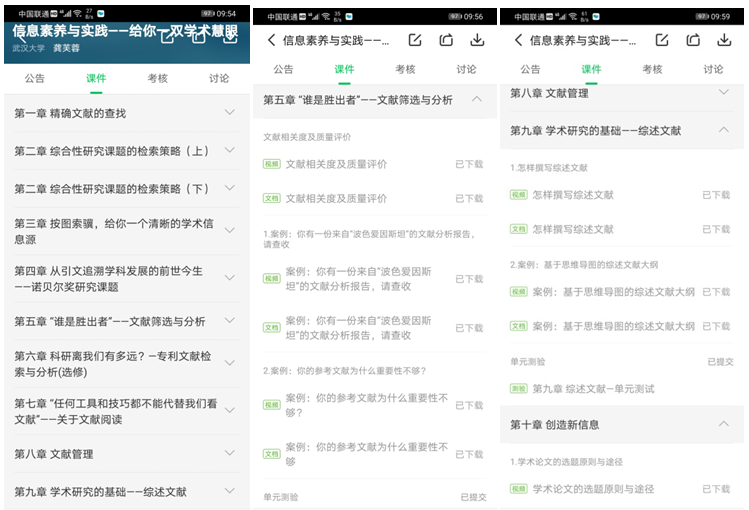Screen dimensions: 749x510
Task: Tap share icon in right screen header
Action: click(x=693, y=40)
